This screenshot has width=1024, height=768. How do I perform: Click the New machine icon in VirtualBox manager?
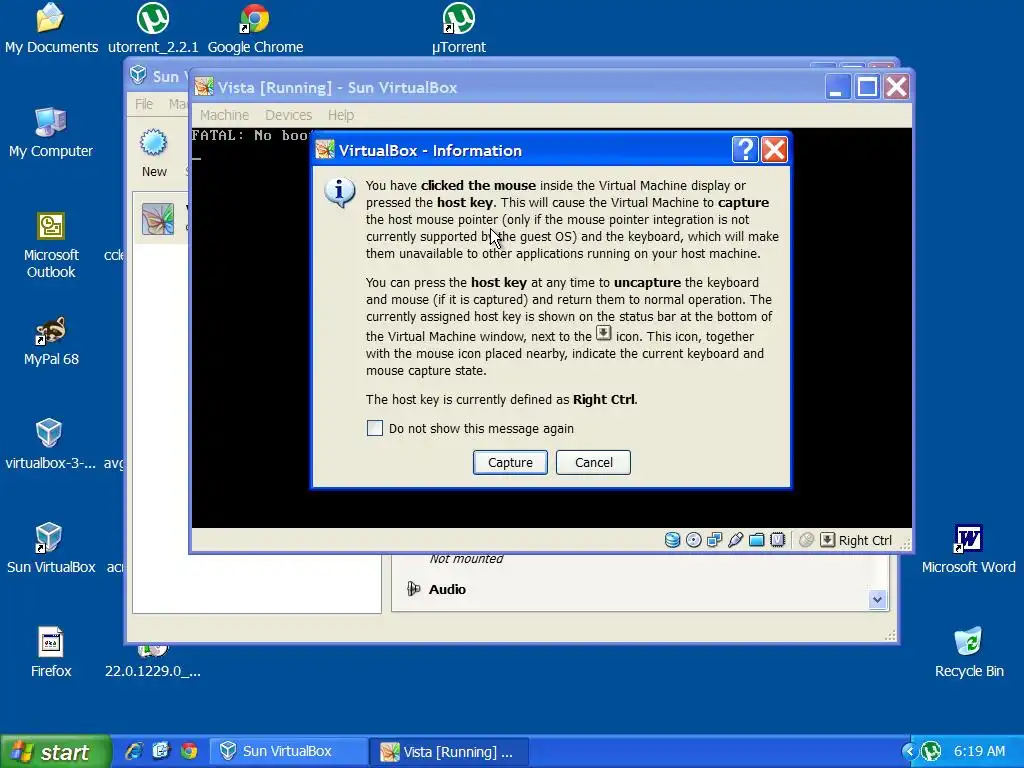tap(153, 143)
